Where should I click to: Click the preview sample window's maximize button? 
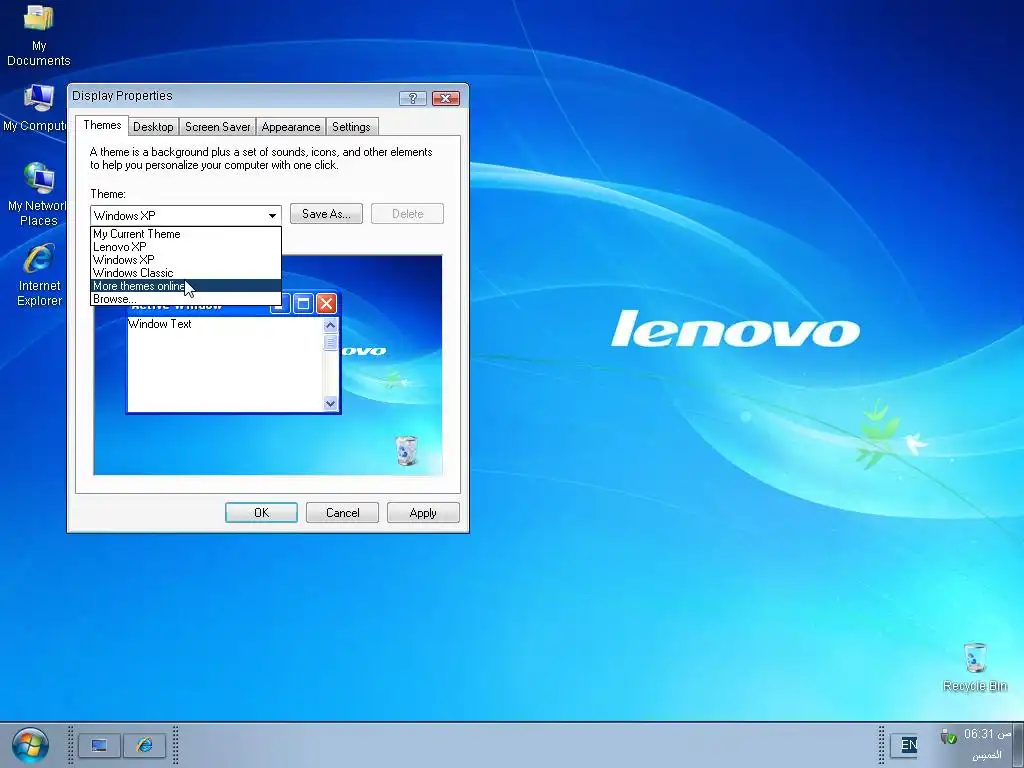coord(303,304)
